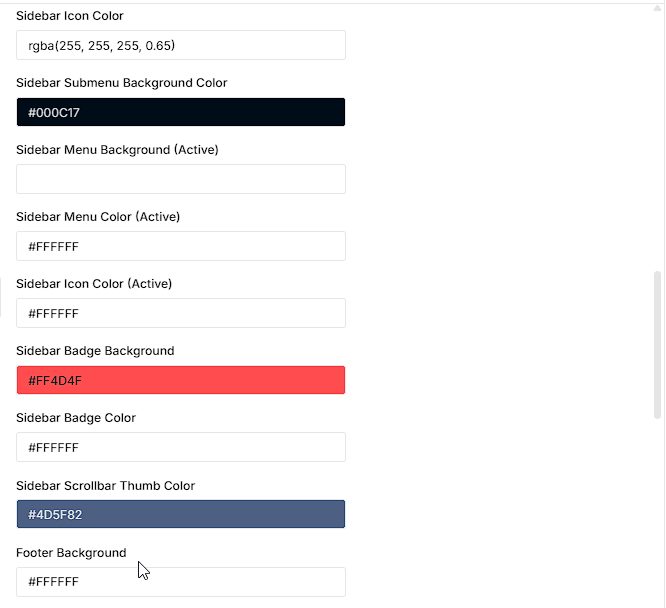Click the Sidebar Icon Color label text
Screen dimensions: 666x608
70,16
